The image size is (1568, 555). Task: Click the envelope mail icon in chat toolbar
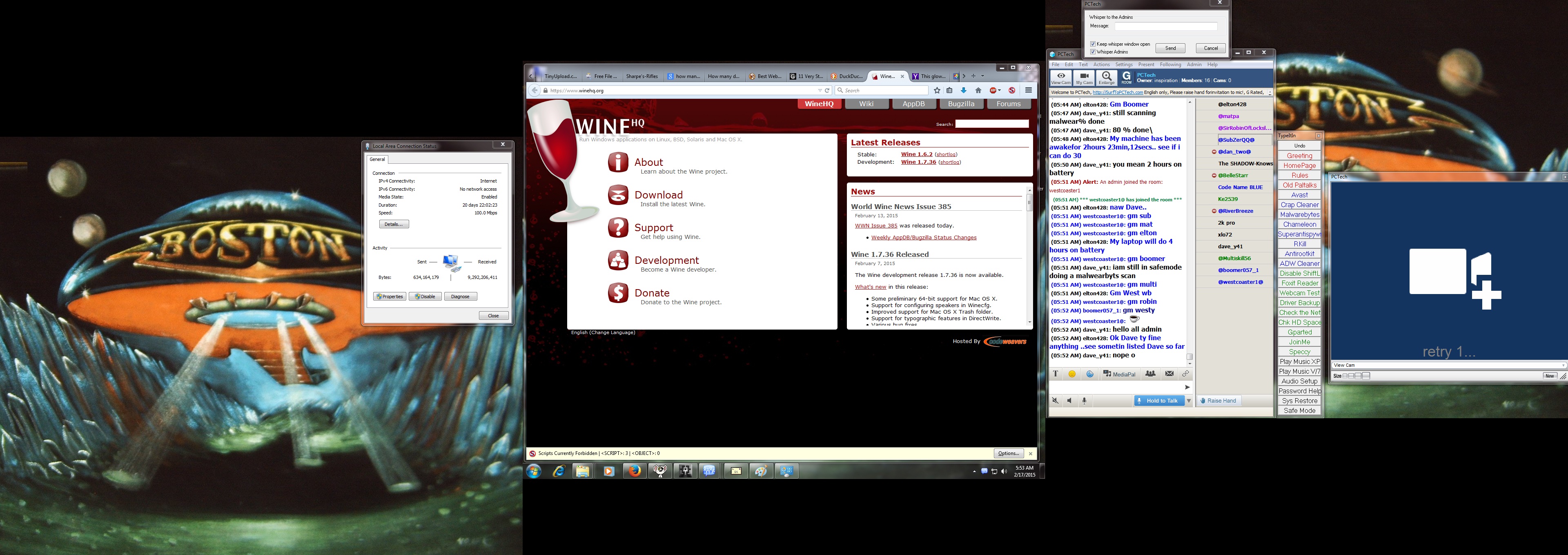1169,374
